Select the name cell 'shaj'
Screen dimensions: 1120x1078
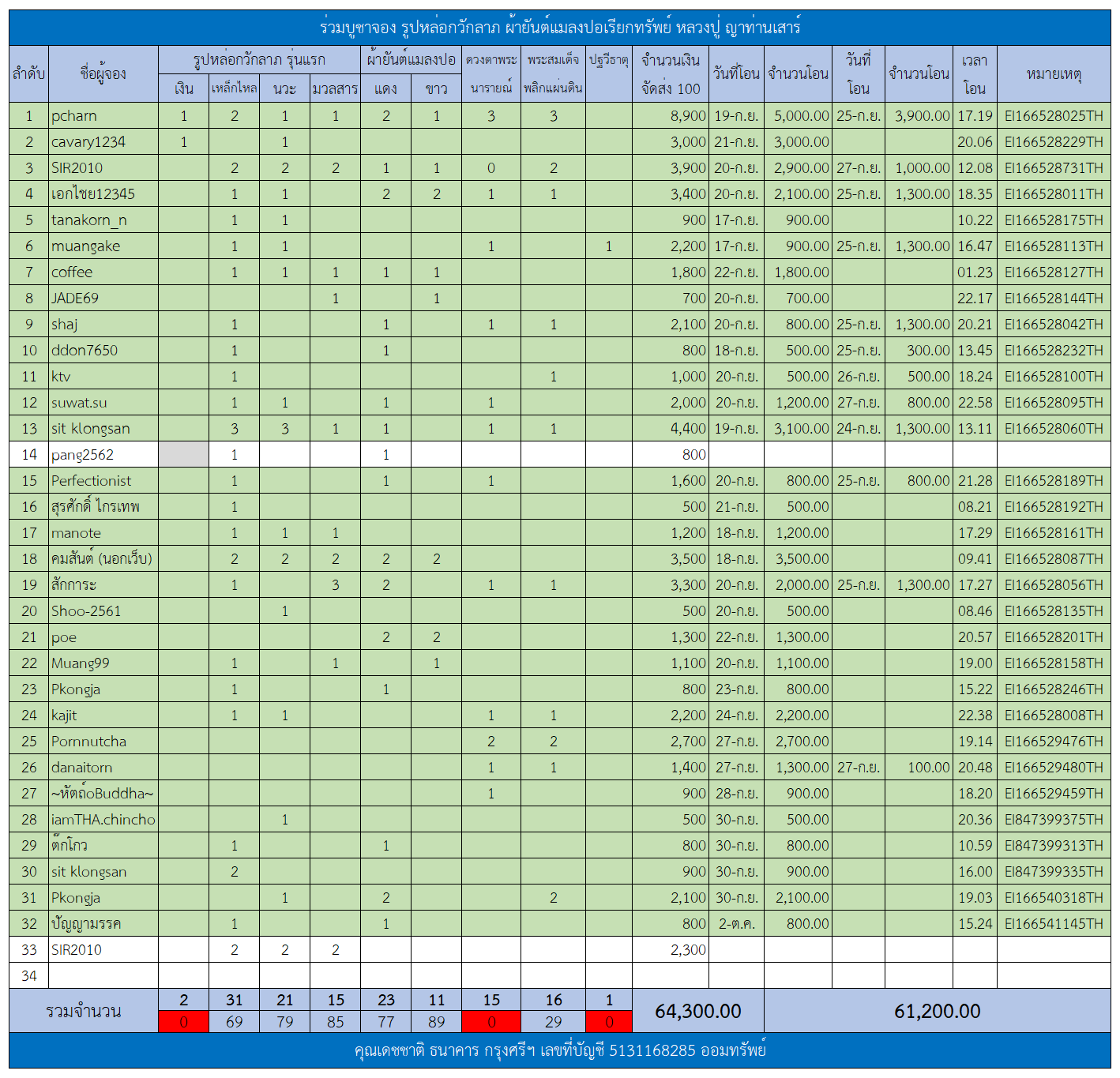pos(103,325)
